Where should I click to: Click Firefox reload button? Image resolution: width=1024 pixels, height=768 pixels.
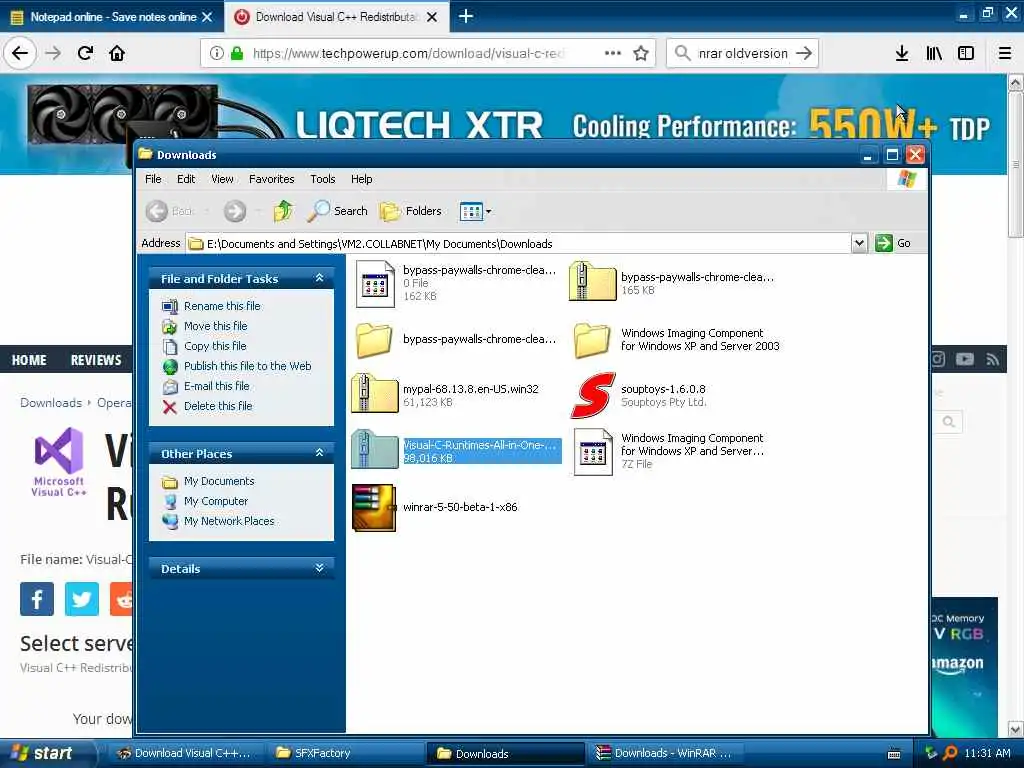click(x=86, y=53)
